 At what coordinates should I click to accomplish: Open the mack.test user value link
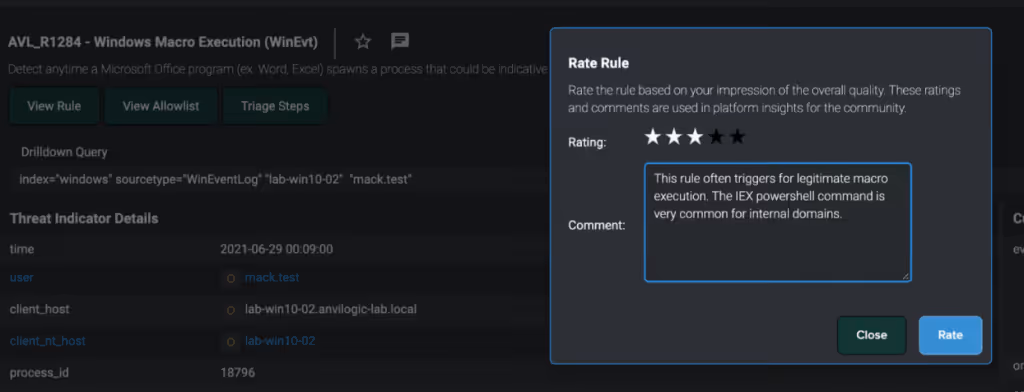(272, 278)
